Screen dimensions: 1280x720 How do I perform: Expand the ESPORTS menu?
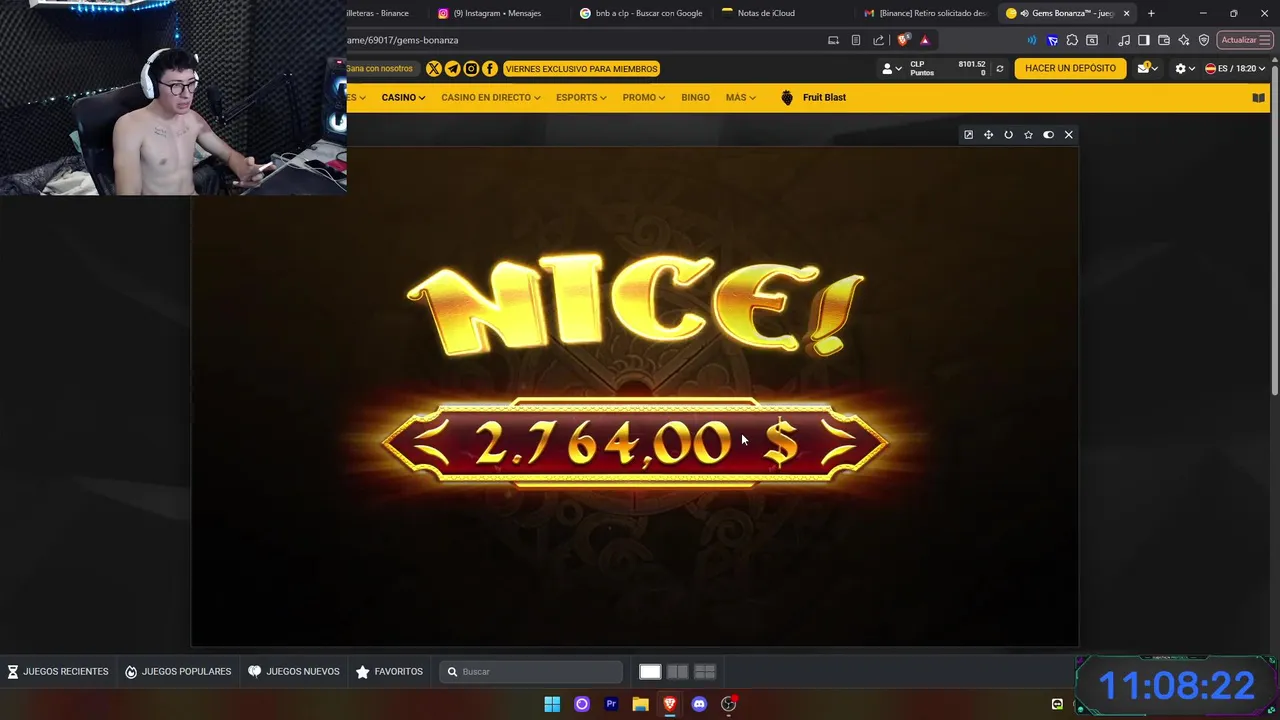click(x=581, y=98)
